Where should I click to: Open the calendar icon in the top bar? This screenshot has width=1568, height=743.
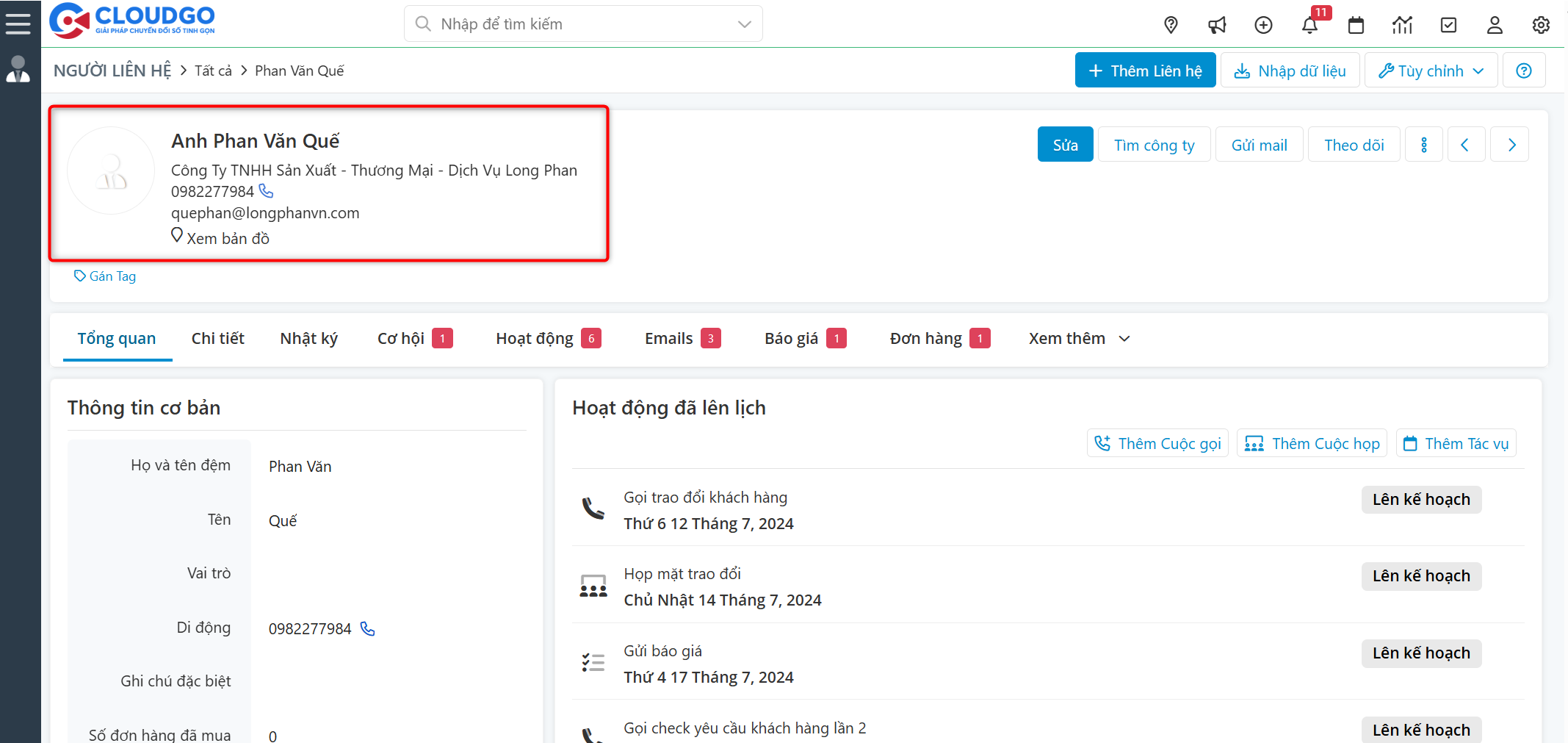coord(1356,24)
